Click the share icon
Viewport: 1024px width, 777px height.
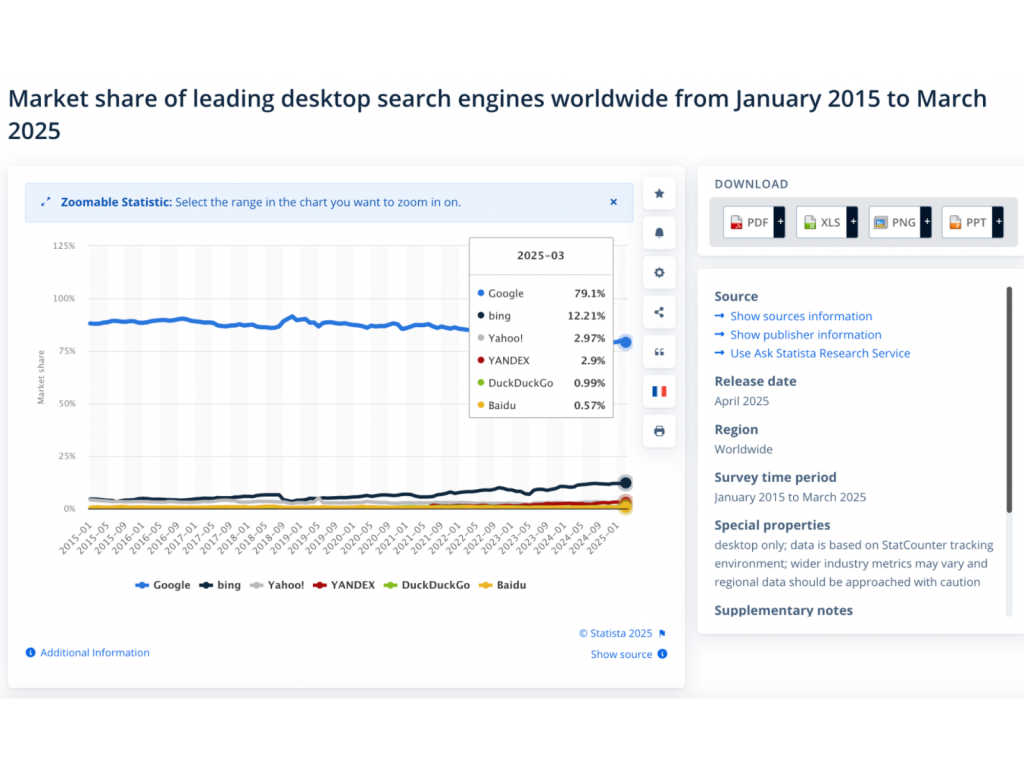coord(659,312)
